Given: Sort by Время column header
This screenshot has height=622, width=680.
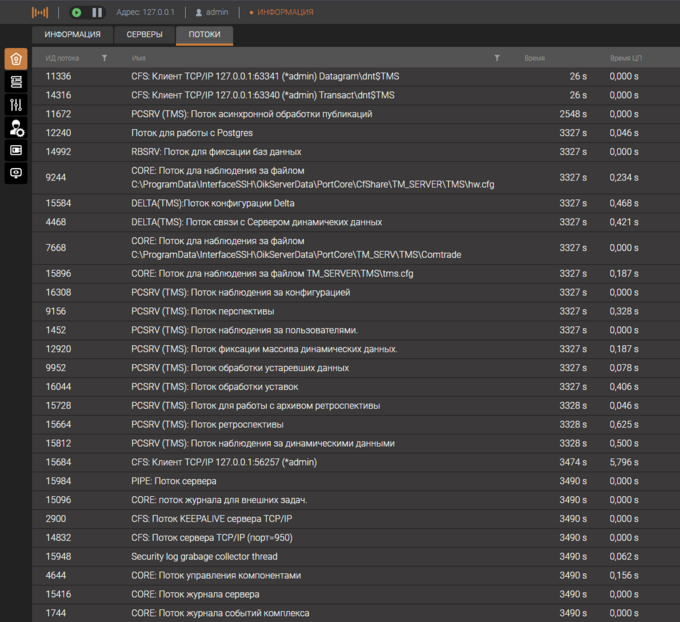Looking at the screenshot, I should coord(535,58).
